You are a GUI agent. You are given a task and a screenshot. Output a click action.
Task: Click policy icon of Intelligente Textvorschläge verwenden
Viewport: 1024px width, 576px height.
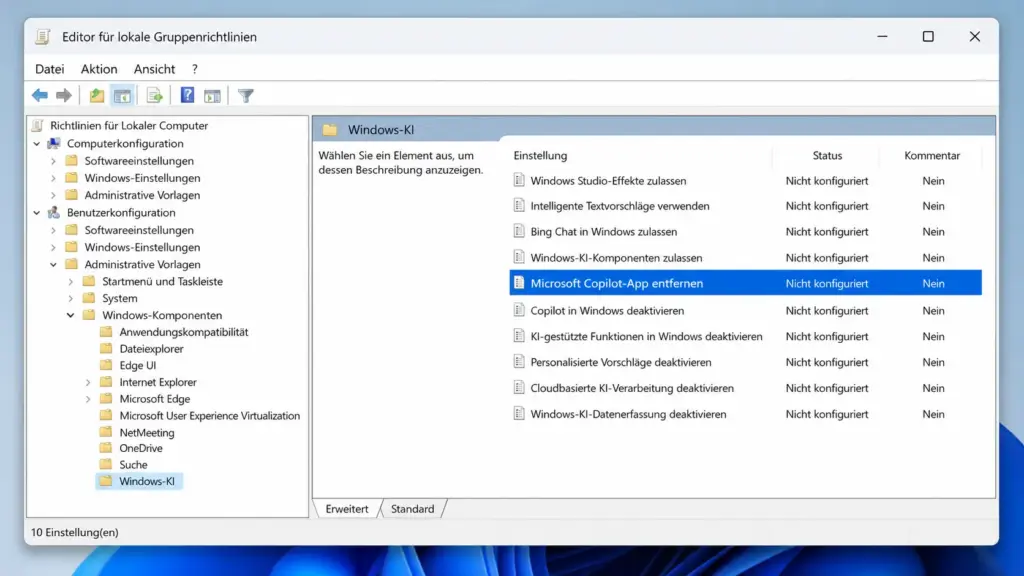tap(519, 206)
